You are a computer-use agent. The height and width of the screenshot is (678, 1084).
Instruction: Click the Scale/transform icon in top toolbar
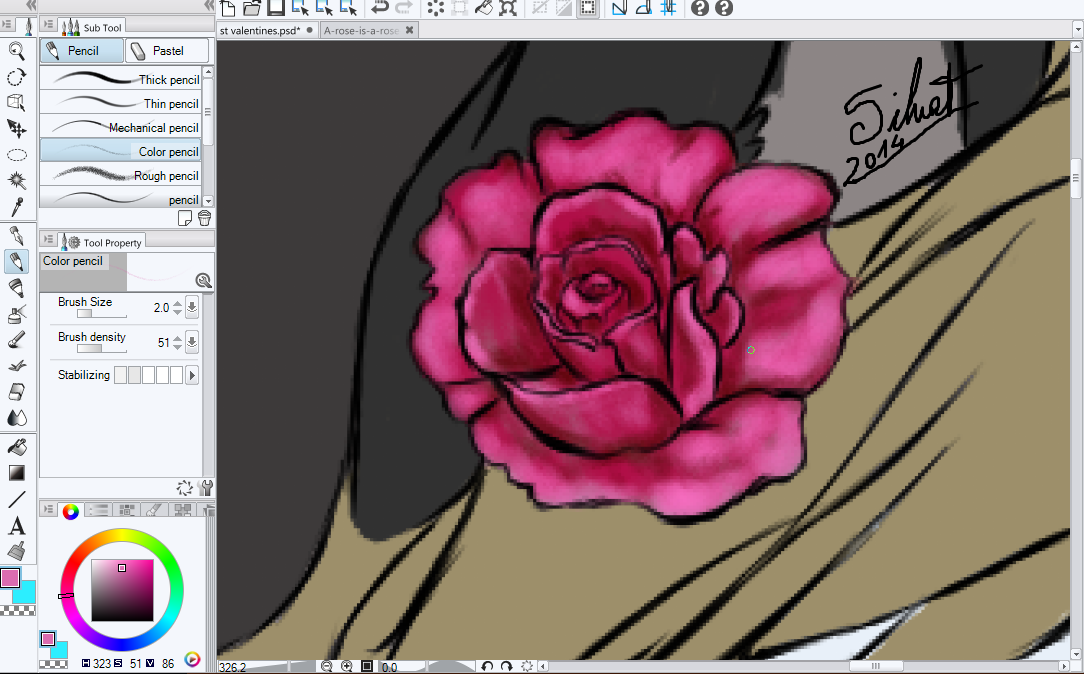click(508, 8)
